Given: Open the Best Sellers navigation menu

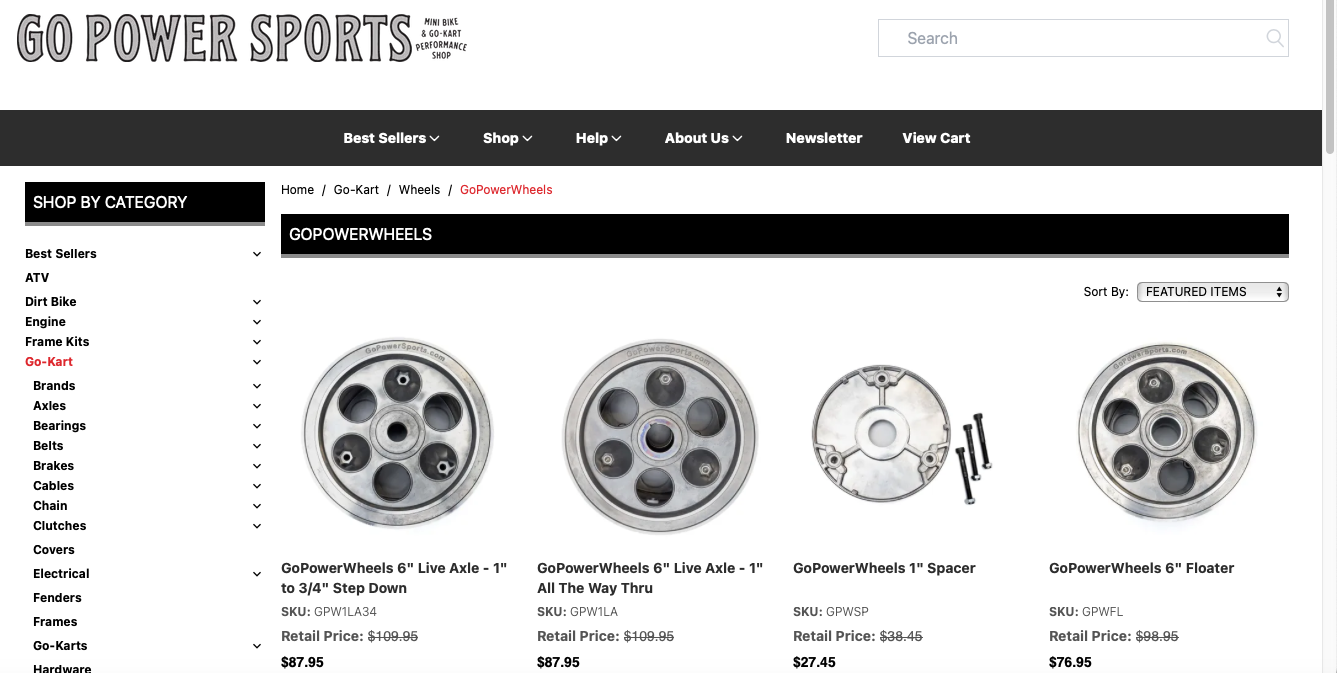Looking at the screenshot, I should [x=391, y=138].
